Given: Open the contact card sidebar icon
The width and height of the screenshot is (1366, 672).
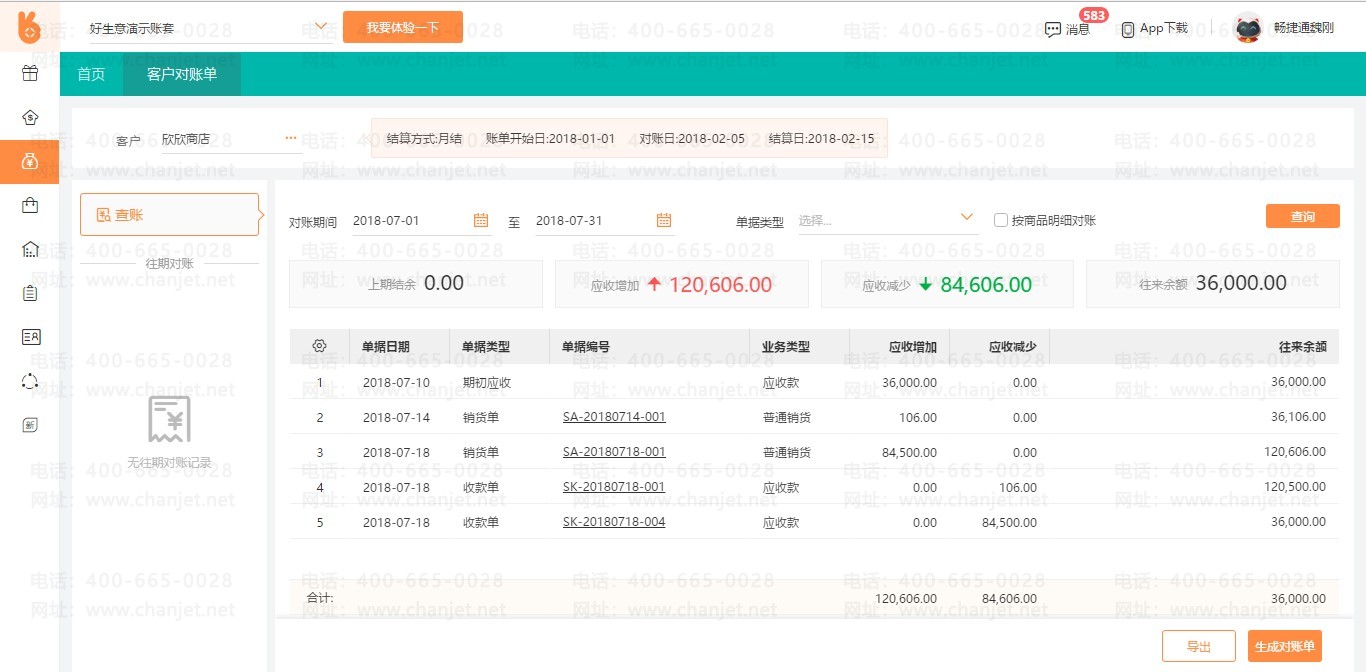Looking at the screenshot, I should pos(30,337).
